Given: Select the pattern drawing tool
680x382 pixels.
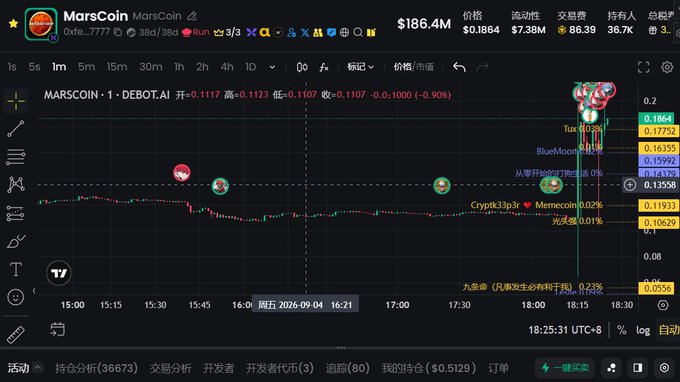Looking at the screenshot, I should 16,185.
